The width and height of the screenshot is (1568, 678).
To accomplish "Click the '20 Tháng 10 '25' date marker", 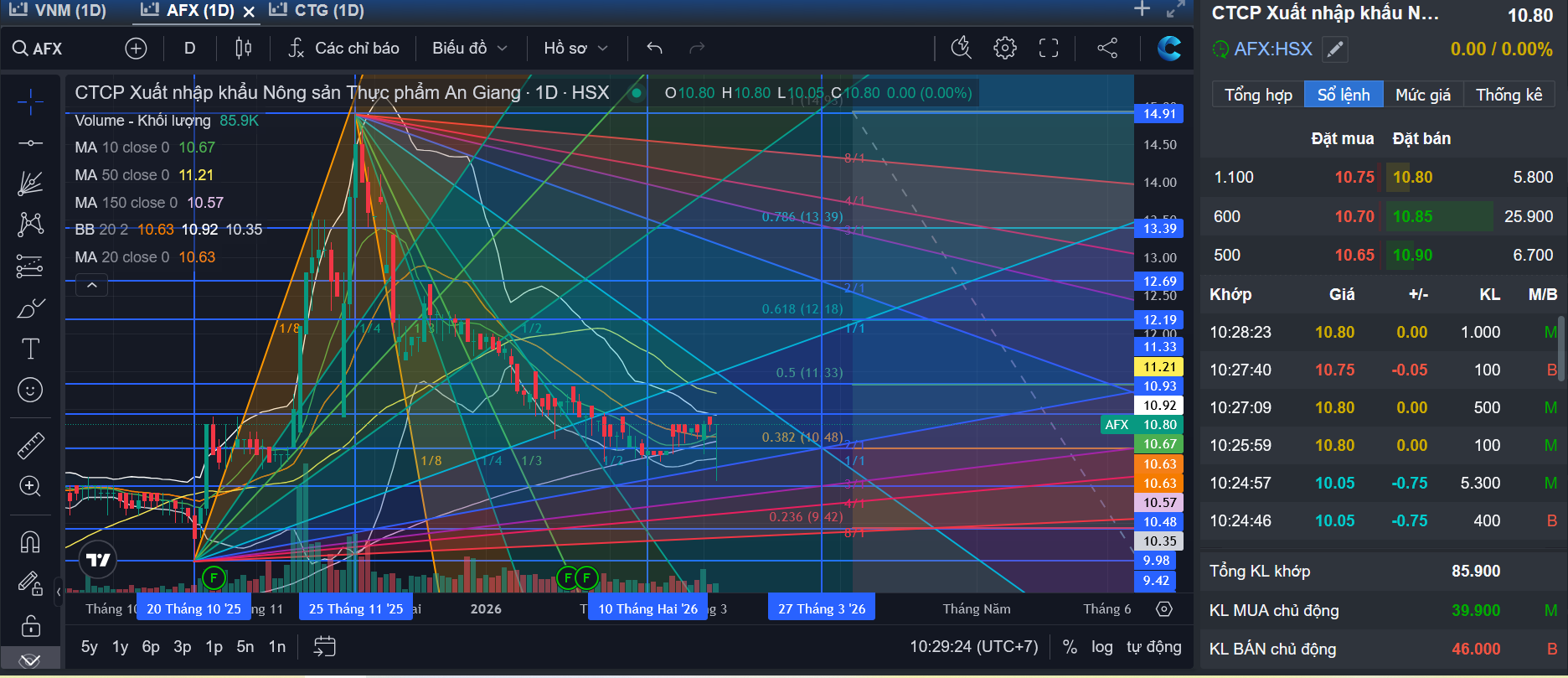I will pyautogui.click(x=193, y=608).
